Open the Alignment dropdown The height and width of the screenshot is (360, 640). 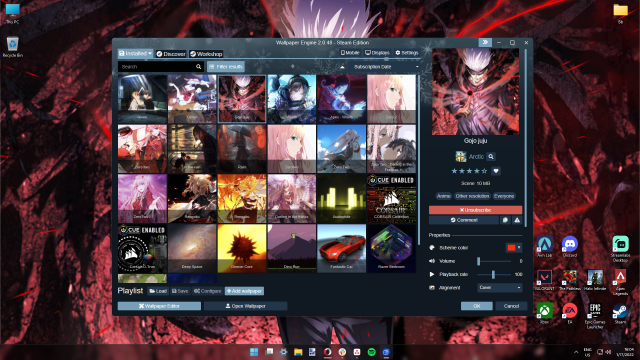(x=500, y=287)
